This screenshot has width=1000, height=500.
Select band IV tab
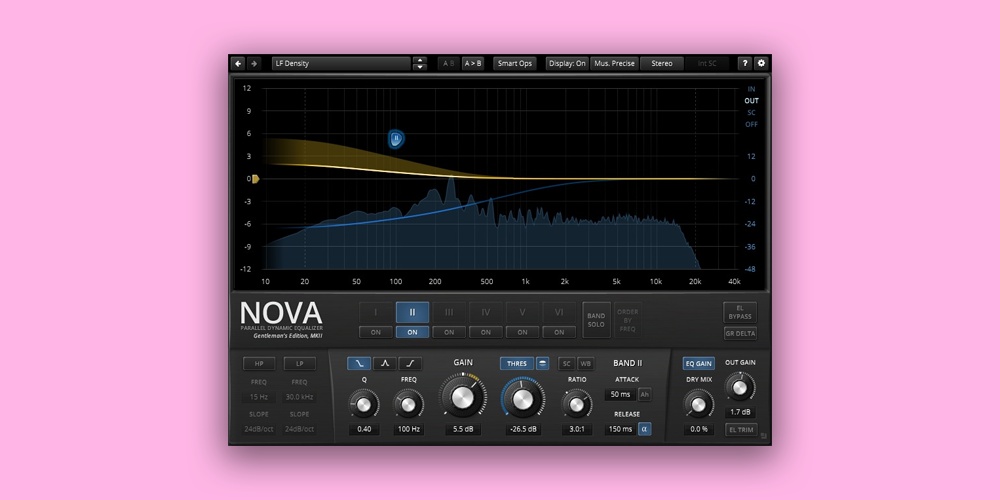pyautogui.click(x=486, y=312)
